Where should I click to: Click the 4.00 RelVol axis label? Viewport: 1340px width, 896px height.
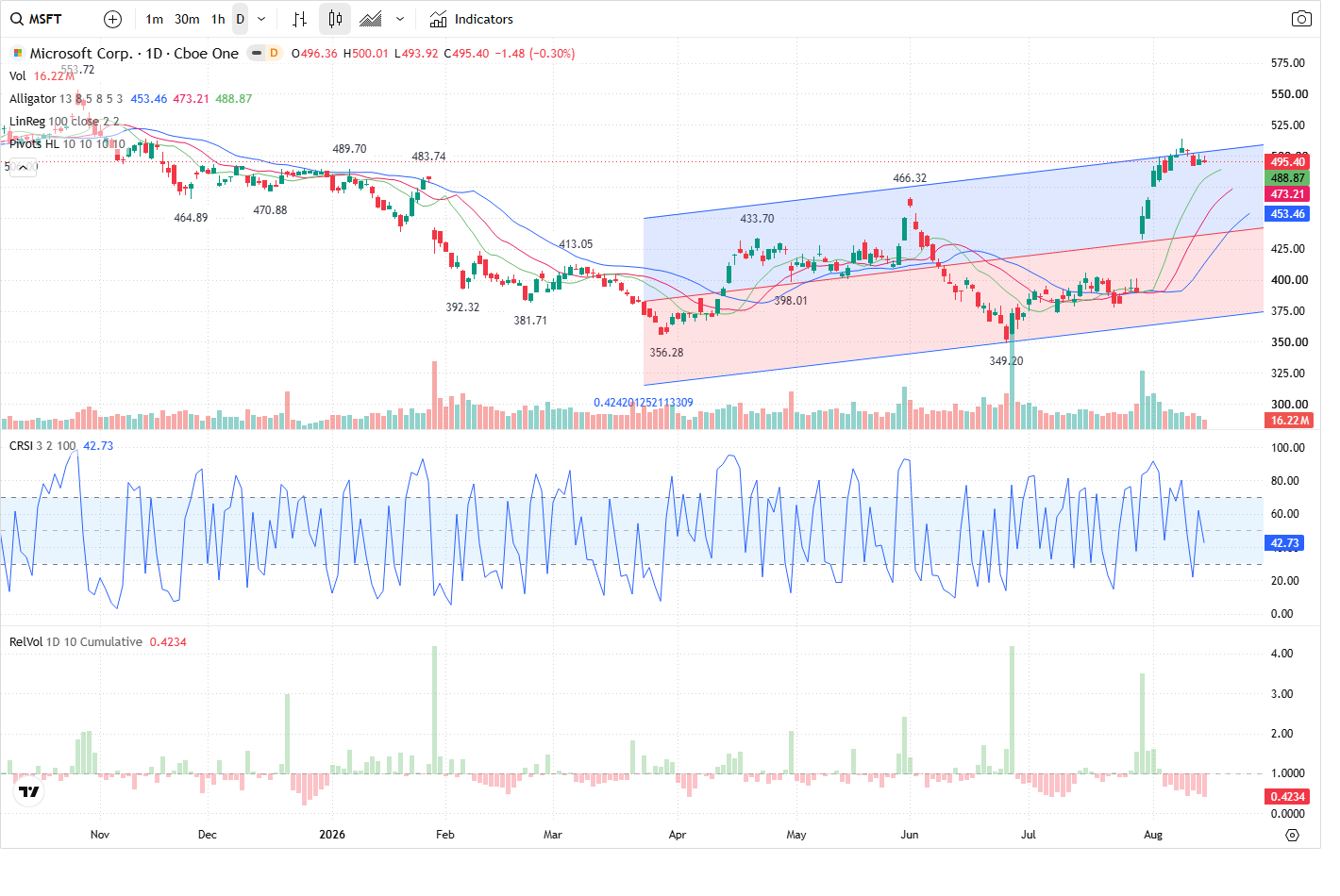pyautogui.click(x=1281, y=654)
